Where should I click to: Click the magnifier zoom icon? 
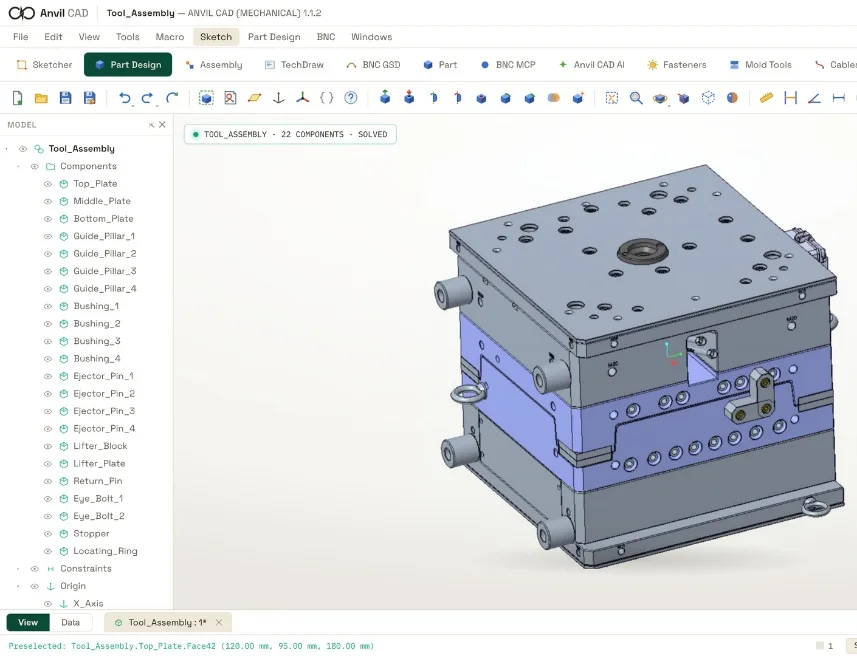point(636,98)
